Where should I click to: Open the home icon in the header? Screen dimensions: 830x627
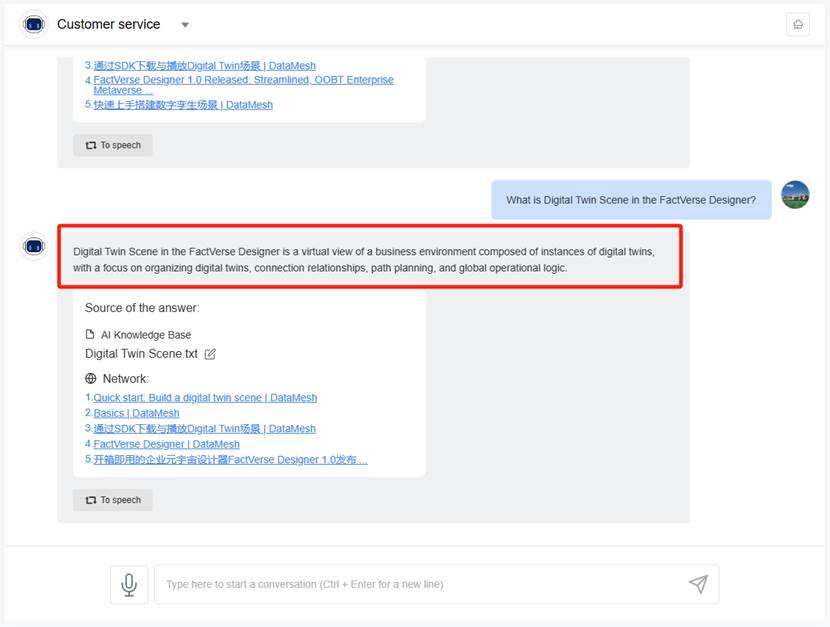pyautogui.click(x=797, y=24)
